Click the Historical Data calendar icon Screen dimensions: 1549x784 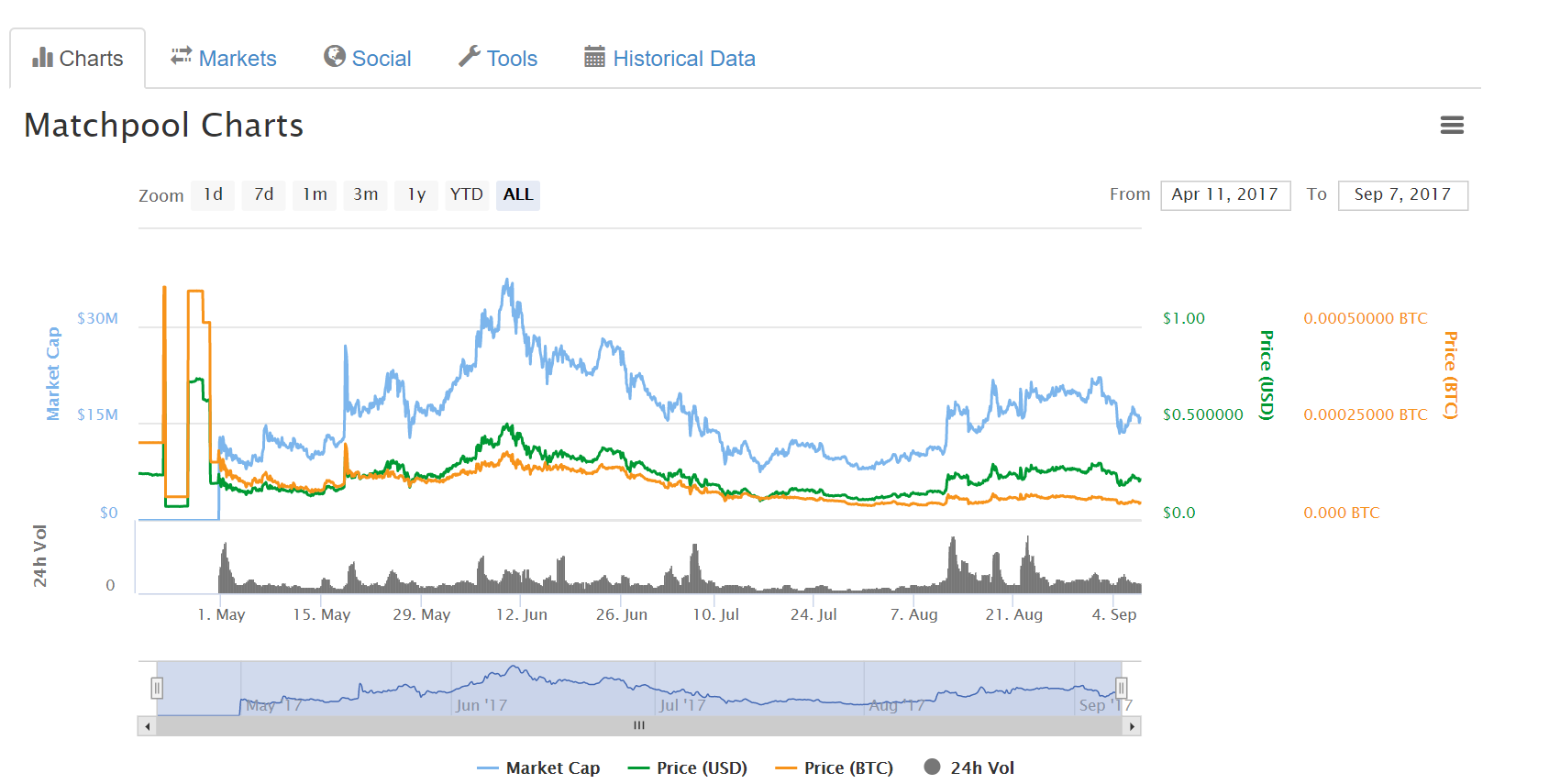[594, 57]
